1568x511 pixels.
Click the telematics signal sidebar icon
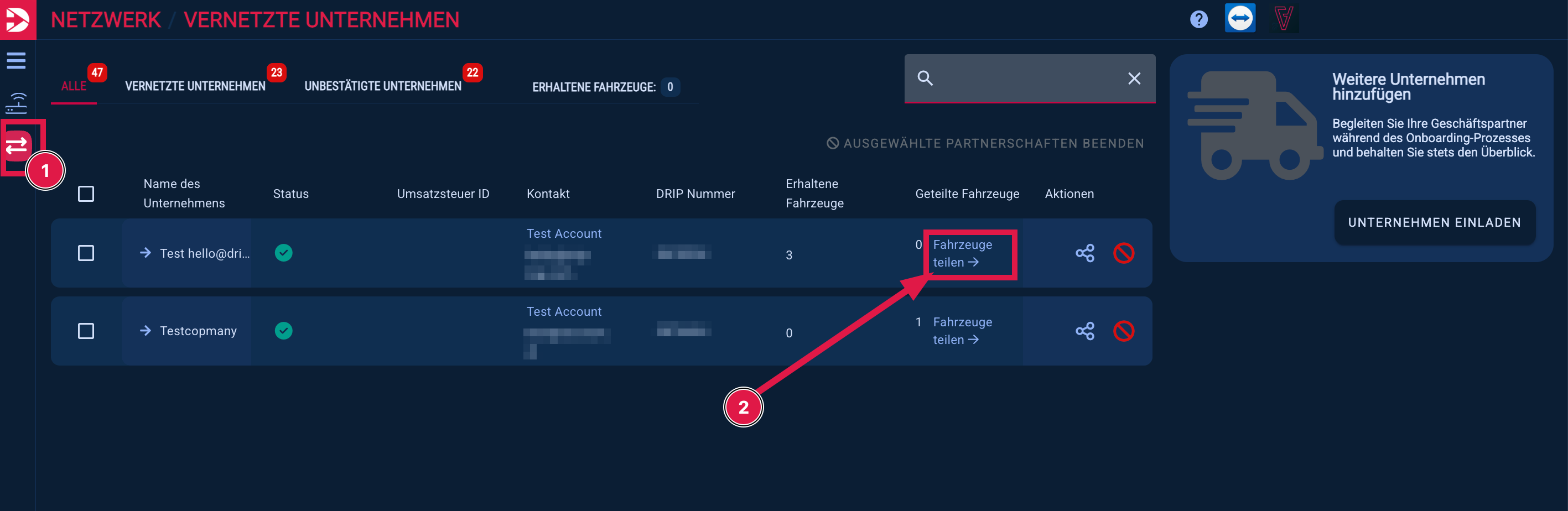pos(17,103)
